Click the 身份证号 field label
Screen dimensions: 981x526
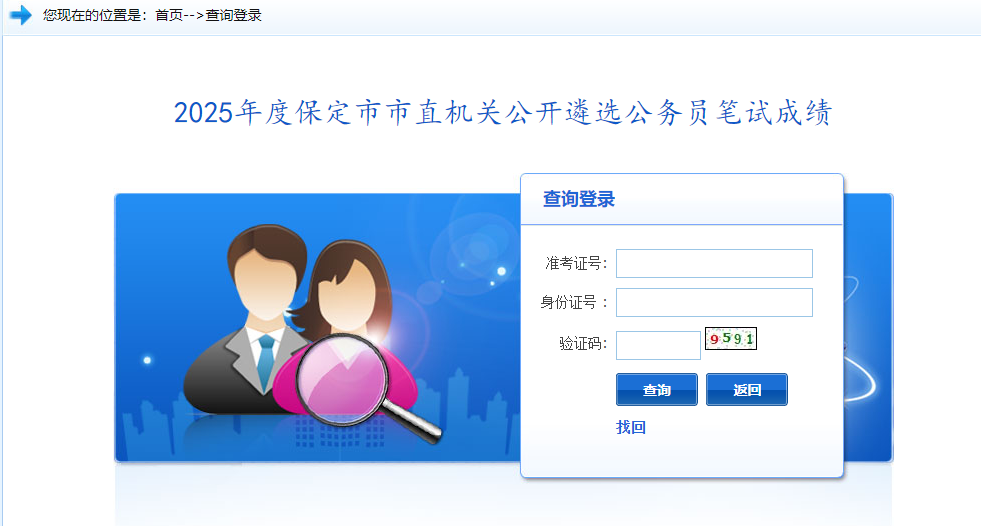[574, 303]
